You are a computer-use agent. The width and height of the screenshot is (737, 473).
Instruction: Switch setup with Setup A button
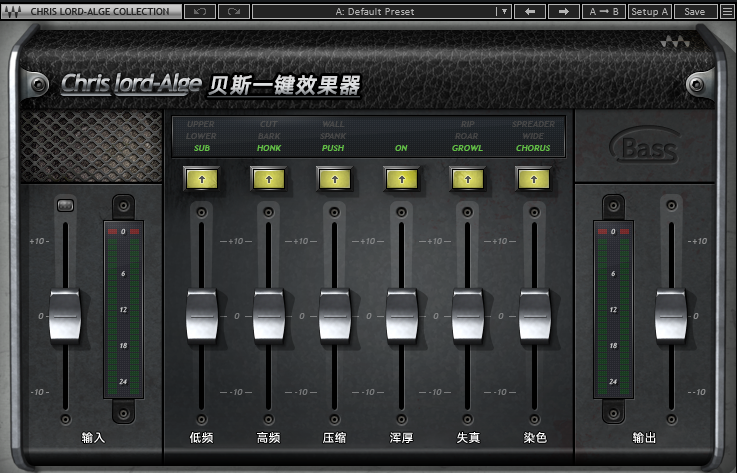tap(650, 12)
